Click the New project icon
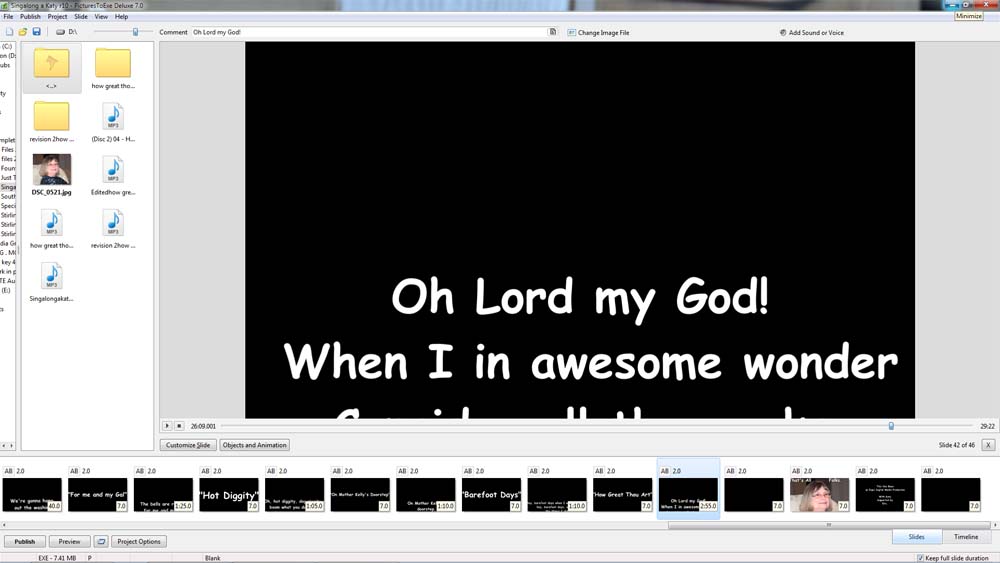 9,32
